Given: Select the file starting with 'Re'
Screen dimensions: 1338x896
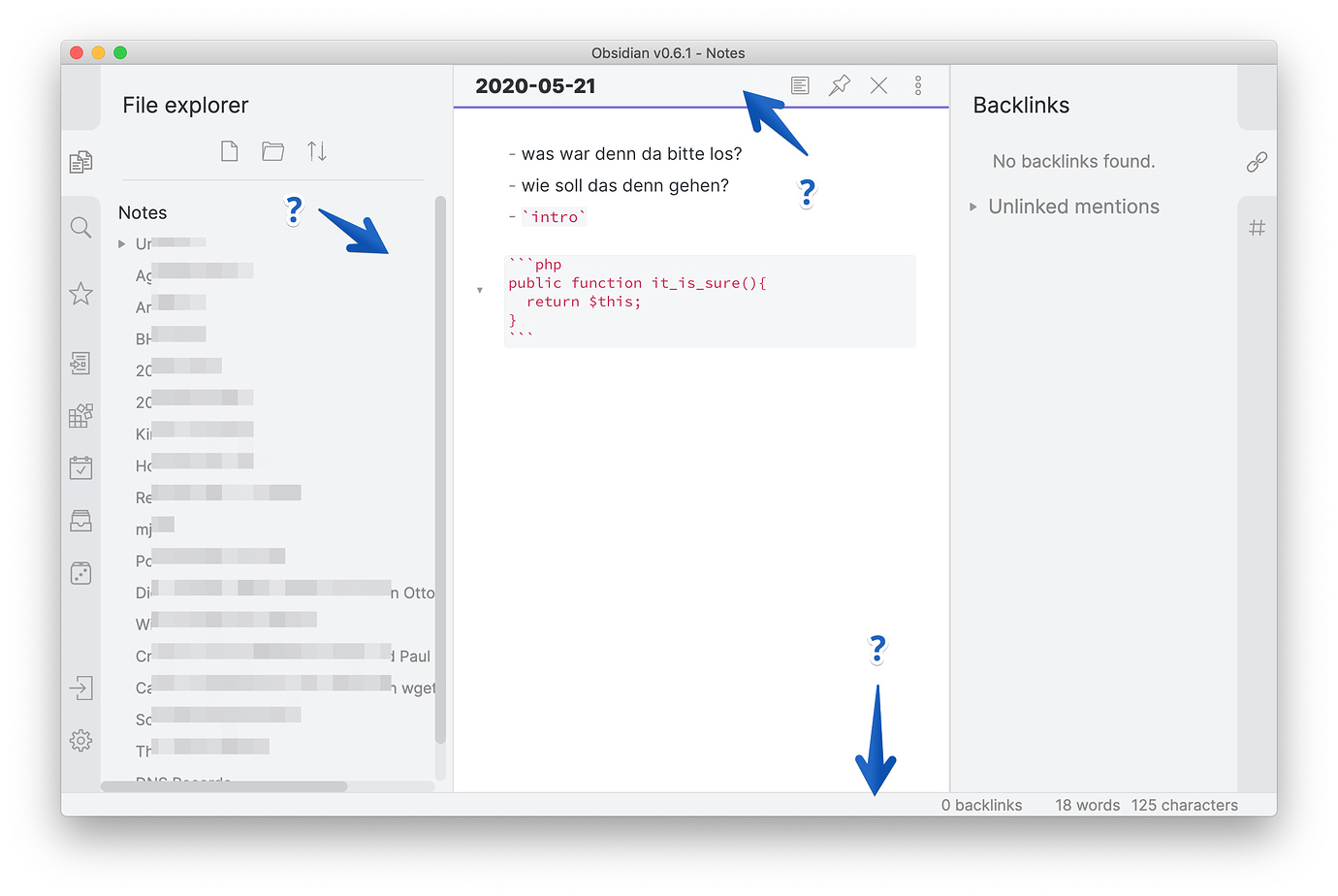Looking at the screenshot, I should [218, 497].
